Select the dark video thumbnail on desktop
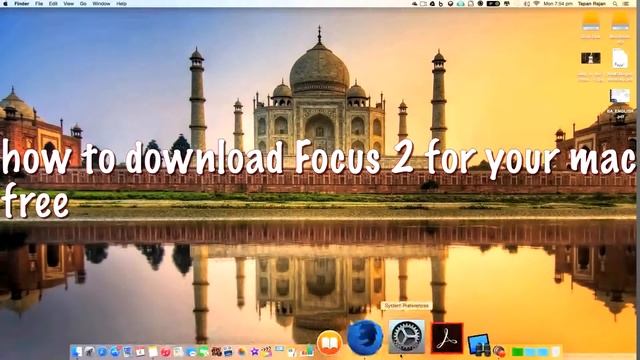640x360 pixels. click(591, 58)
